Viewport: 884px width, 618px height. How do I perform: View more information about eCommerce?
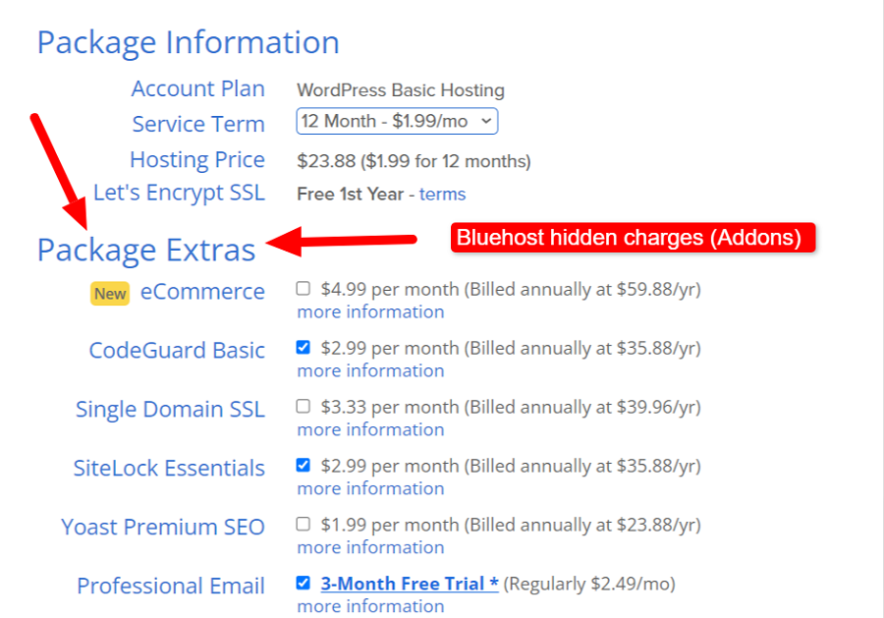click(x=370, y=312)
